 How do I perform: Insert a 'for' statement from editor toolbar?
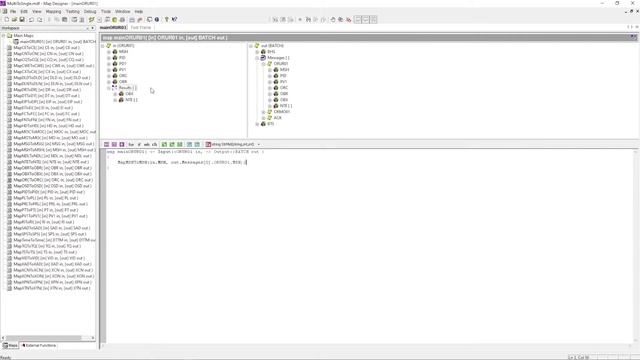pyautogui.click(x=131, y=144)
